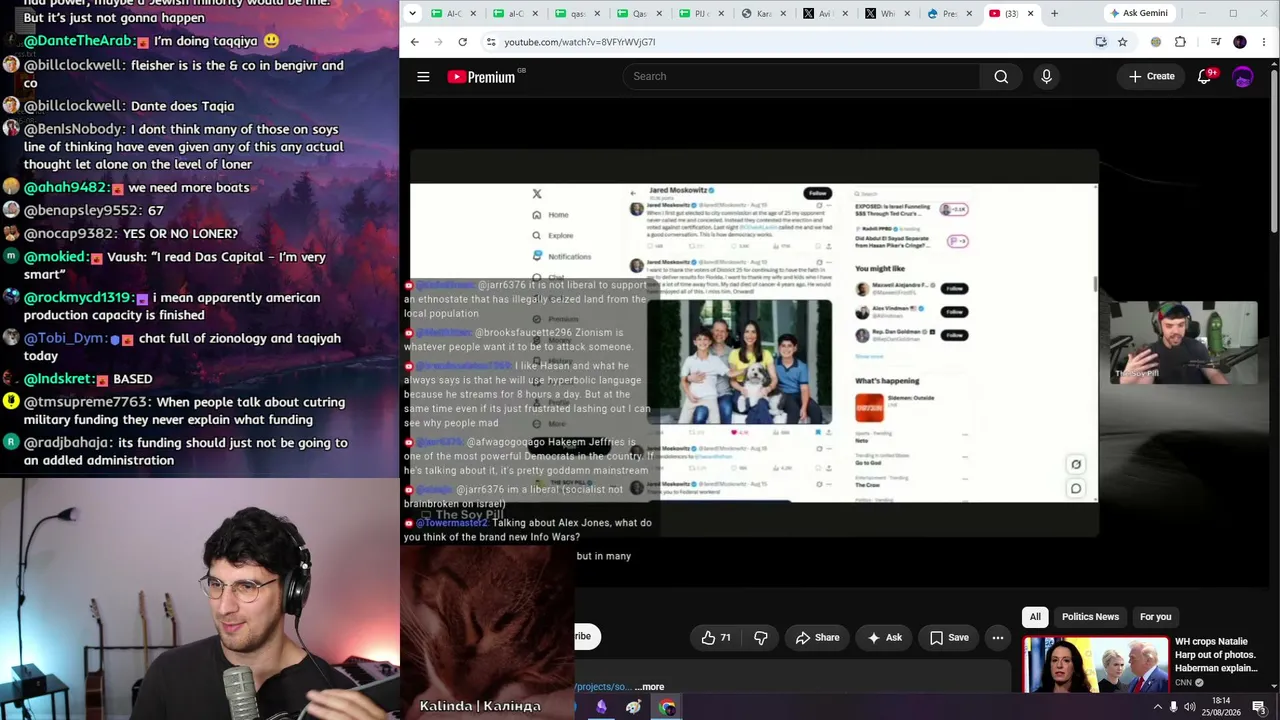Click the Ask button under the video
Screen dimensions: 1280x720
click(x=884, y=637)
